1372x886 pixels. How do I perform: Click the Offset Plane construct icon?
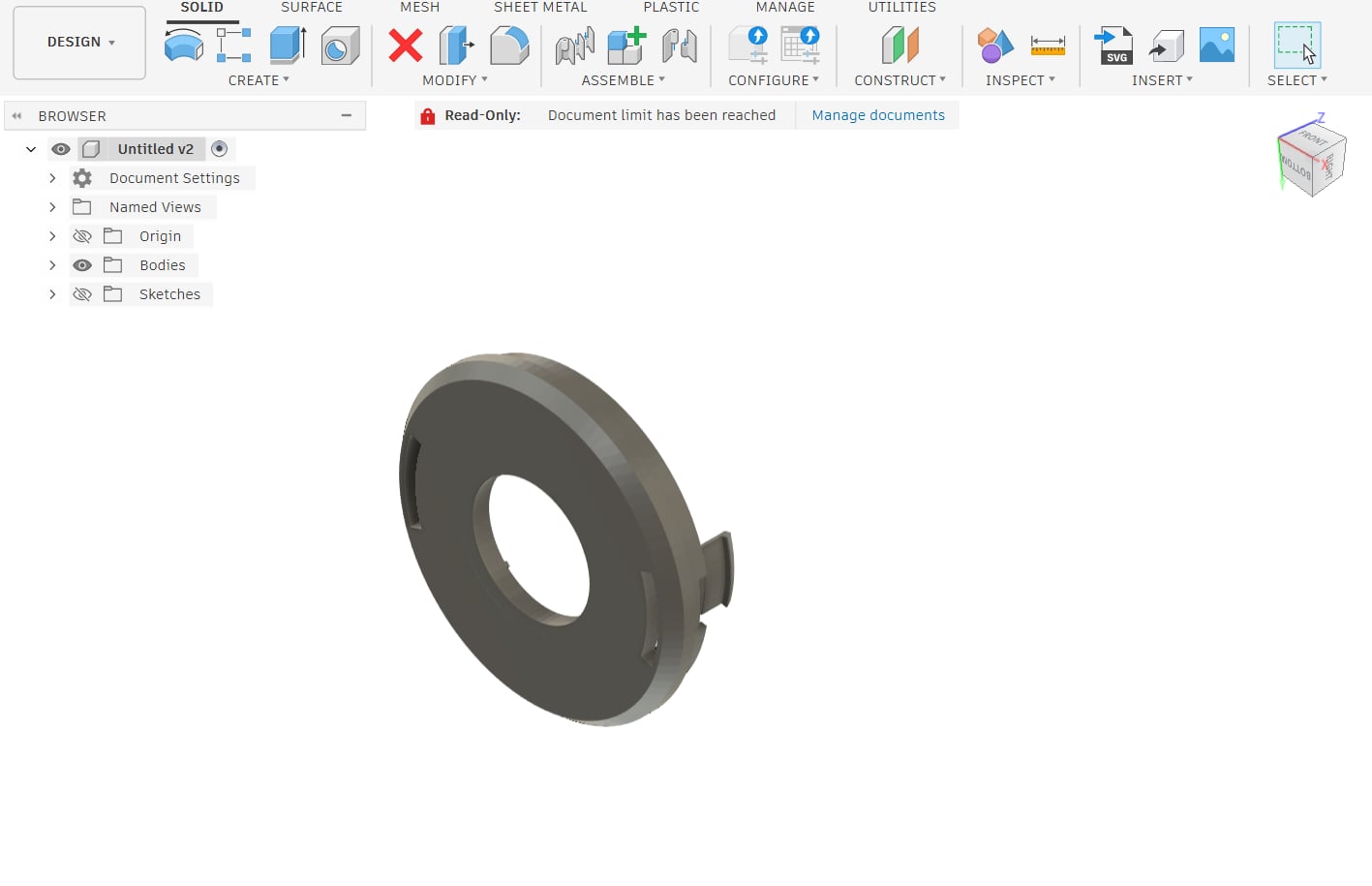899,46
